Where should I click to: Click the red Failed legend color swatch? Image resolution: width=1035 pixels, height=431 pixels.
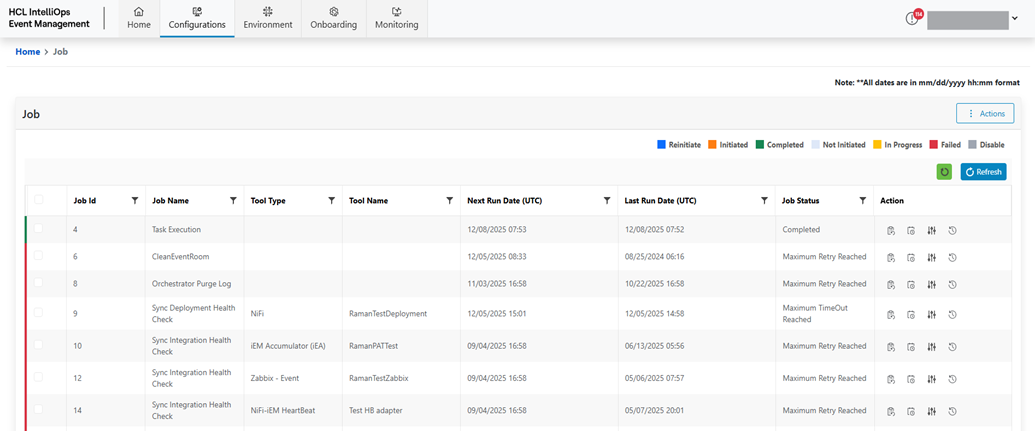(x=934, y=145)
